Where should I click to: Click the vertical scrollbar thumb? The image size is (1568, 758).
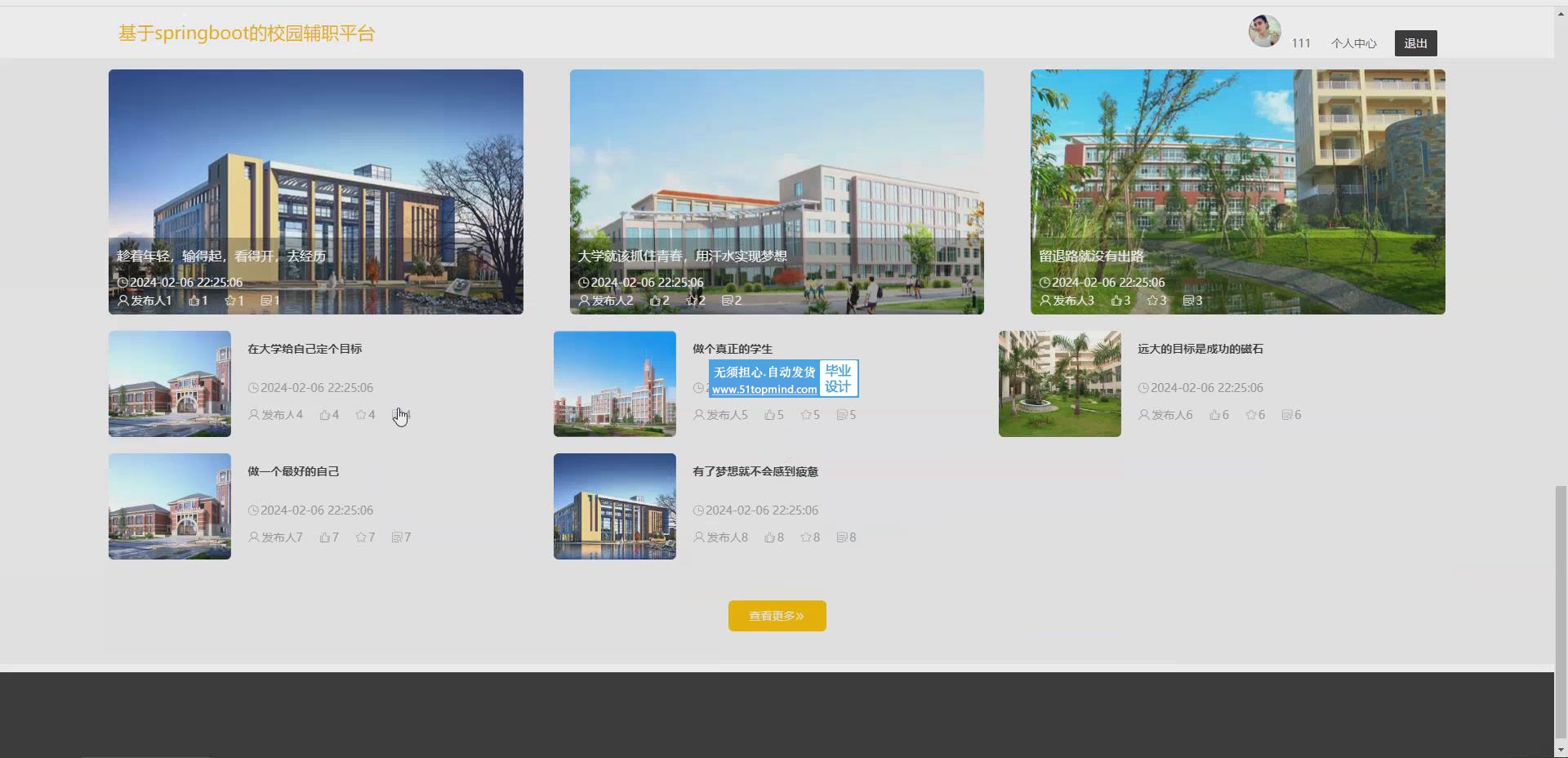pos(1561,612)
